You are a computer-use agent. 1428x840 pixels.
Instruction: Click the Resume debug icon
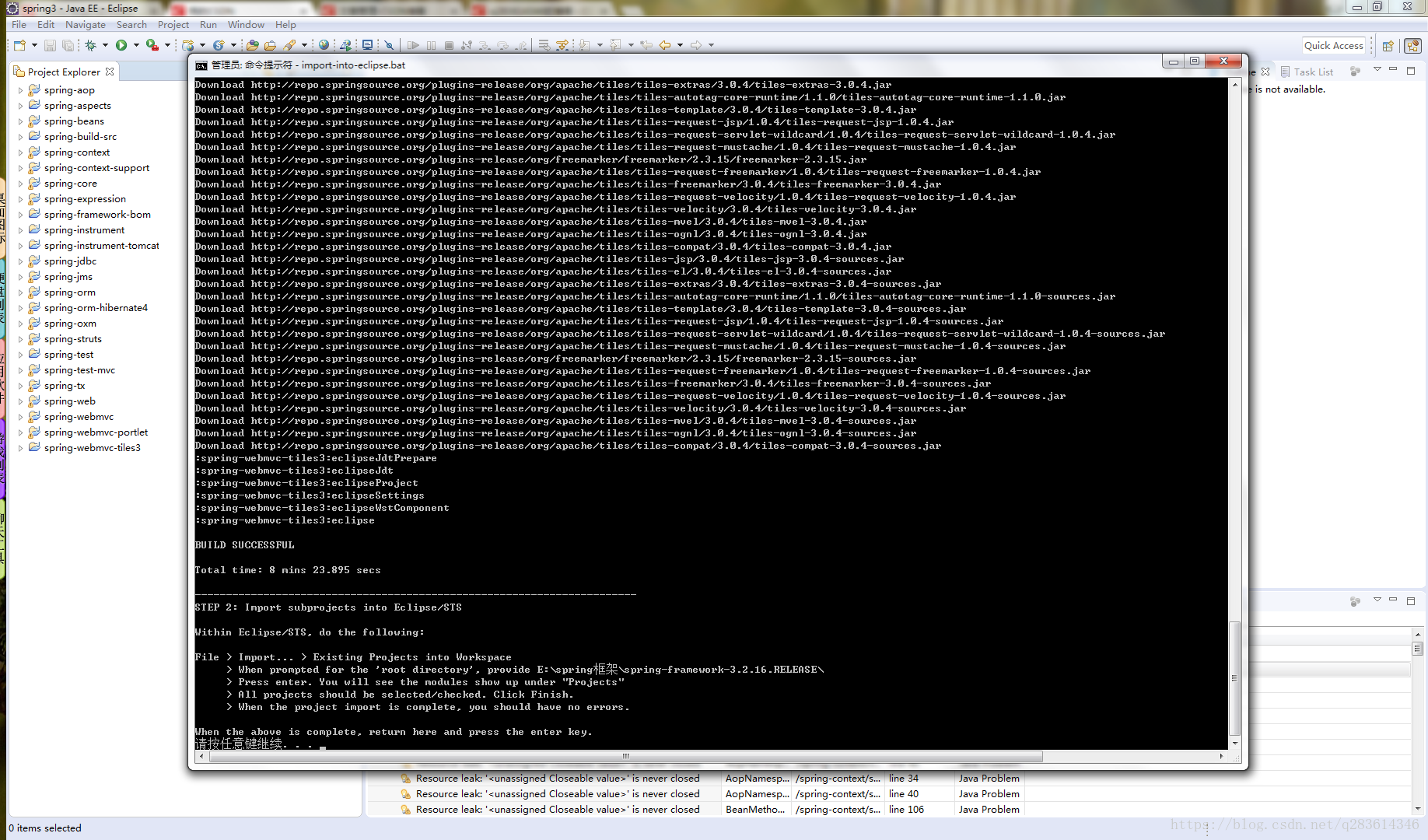click(x=413, y=45)
